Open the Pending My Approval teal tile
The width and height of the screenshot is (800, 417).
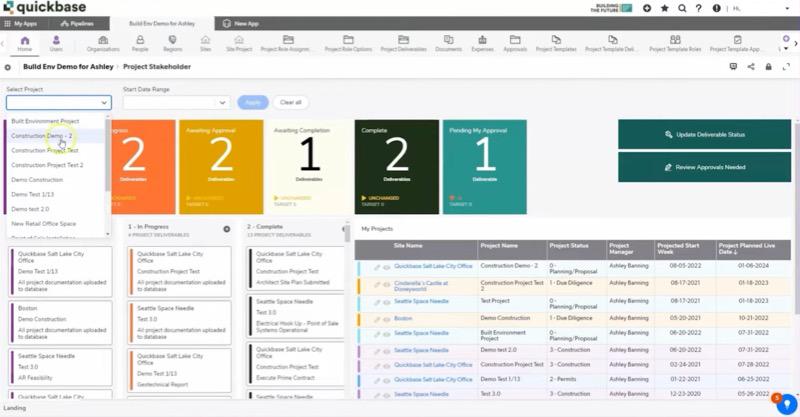pyautogui.click(x=485, y=167)
